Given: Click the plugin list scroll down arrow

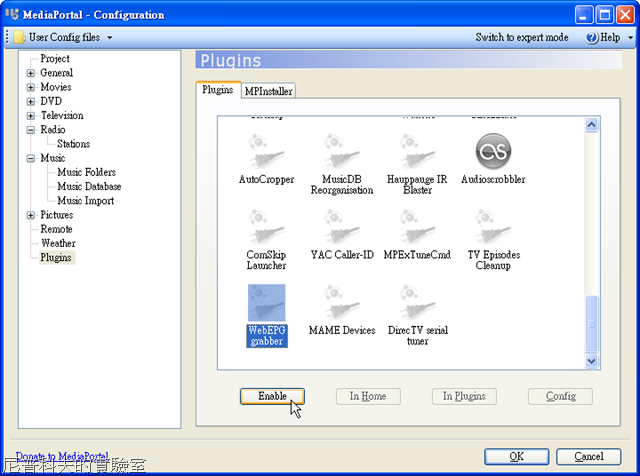Looking at the screenshot, I should point(591,361).
